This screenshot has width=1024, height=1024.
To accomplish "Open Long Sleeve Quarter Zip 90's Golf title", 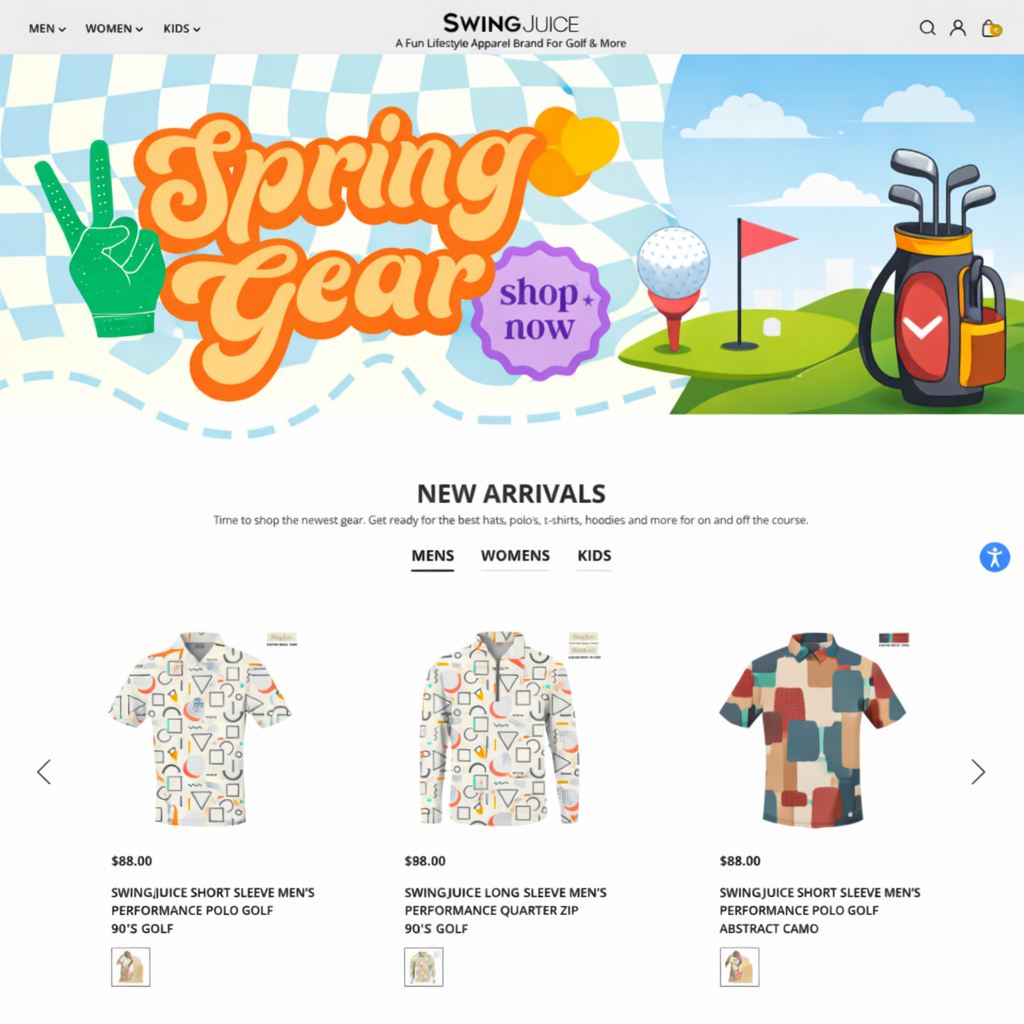I will (x=505, y=910).
